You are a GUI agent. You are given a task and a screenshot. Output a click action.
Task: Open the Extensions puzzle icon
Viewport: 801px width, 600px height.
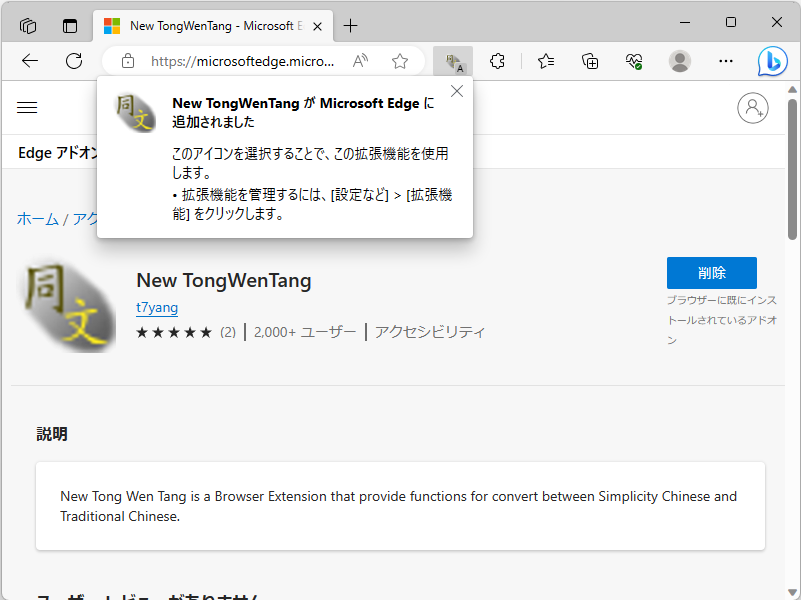pyautogui.click(x=497, y=61)
